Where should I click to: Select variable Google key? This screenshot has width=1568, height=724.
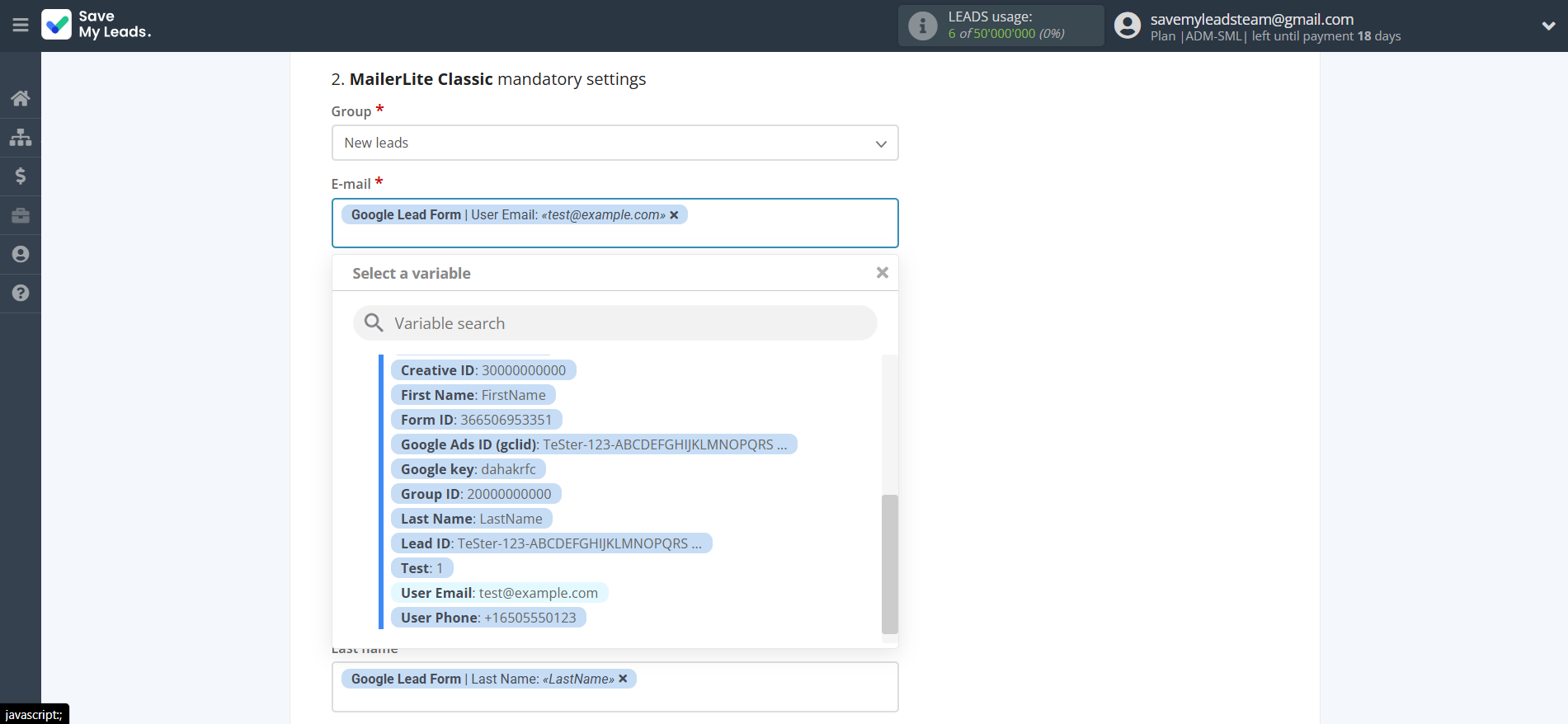pyautogui.click(x=469, y=469)
